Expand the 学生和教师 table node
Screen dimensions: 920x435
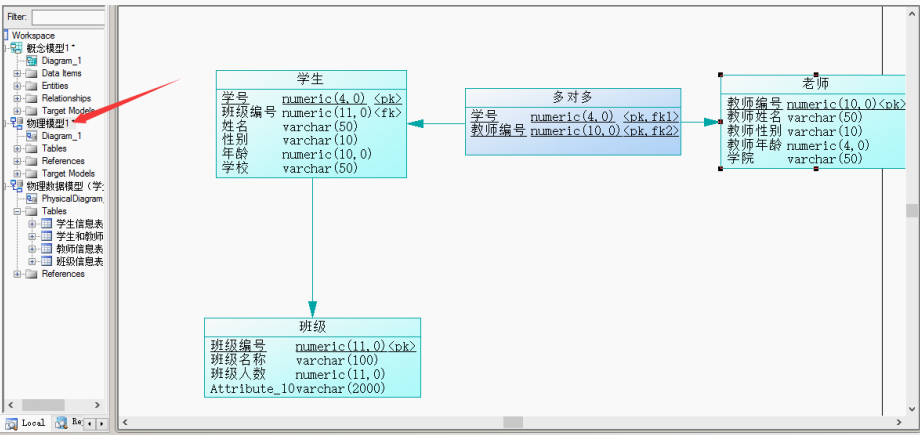(x=32, y=236)
